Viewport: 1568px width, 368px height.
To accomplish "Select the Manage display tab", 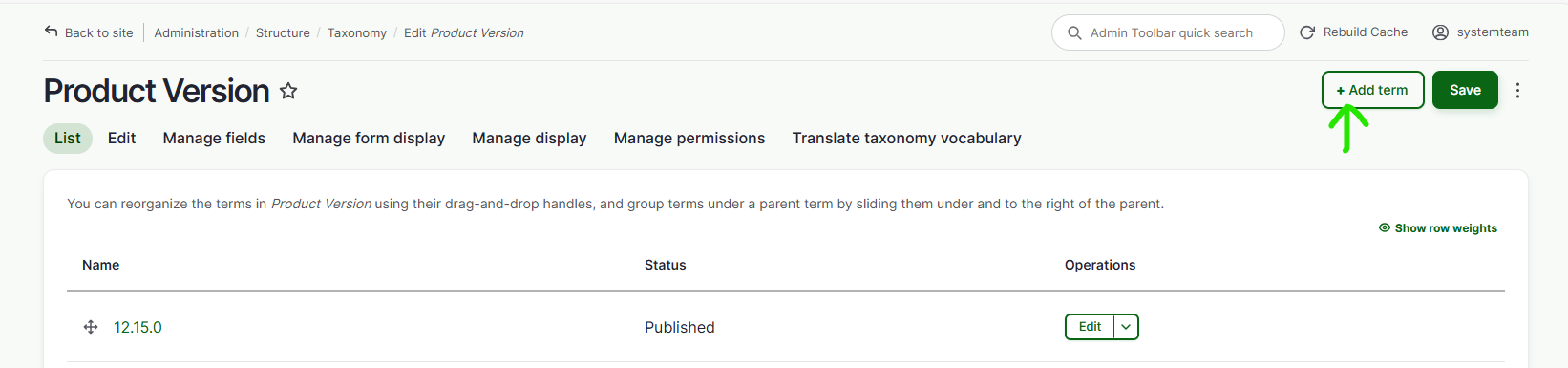I will point(529,139).
